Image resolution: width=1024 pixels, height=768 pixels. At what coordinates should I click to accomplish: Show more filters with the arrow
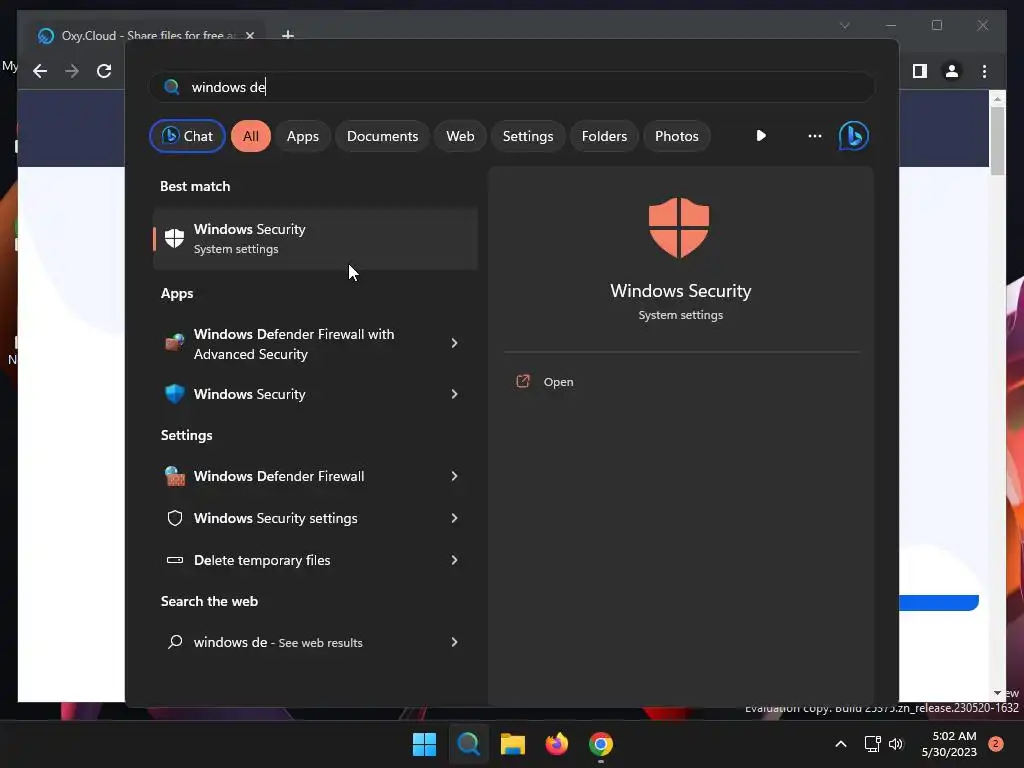[761, 136]
